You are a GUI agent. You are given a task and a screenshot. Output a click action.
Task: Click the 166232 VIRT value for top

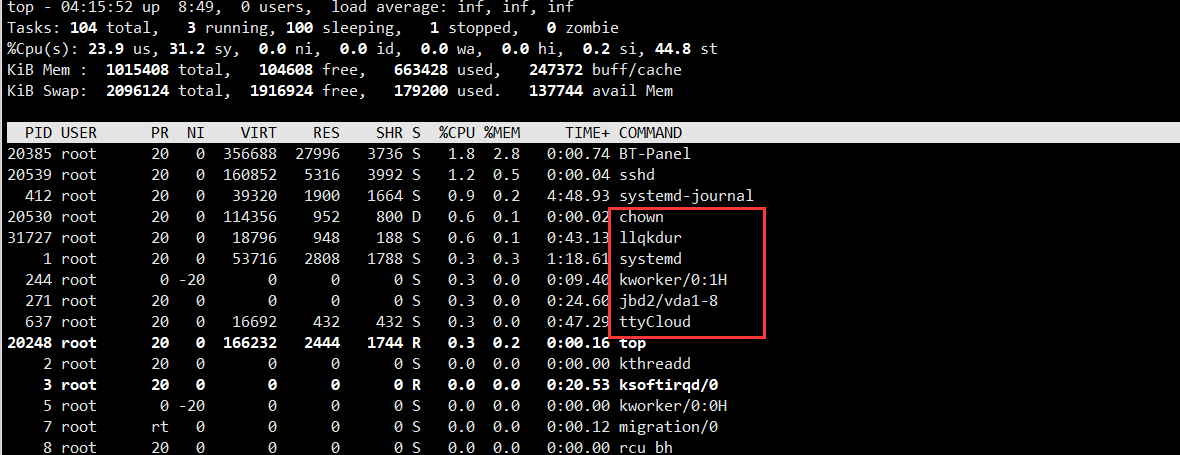pos(250,343)
